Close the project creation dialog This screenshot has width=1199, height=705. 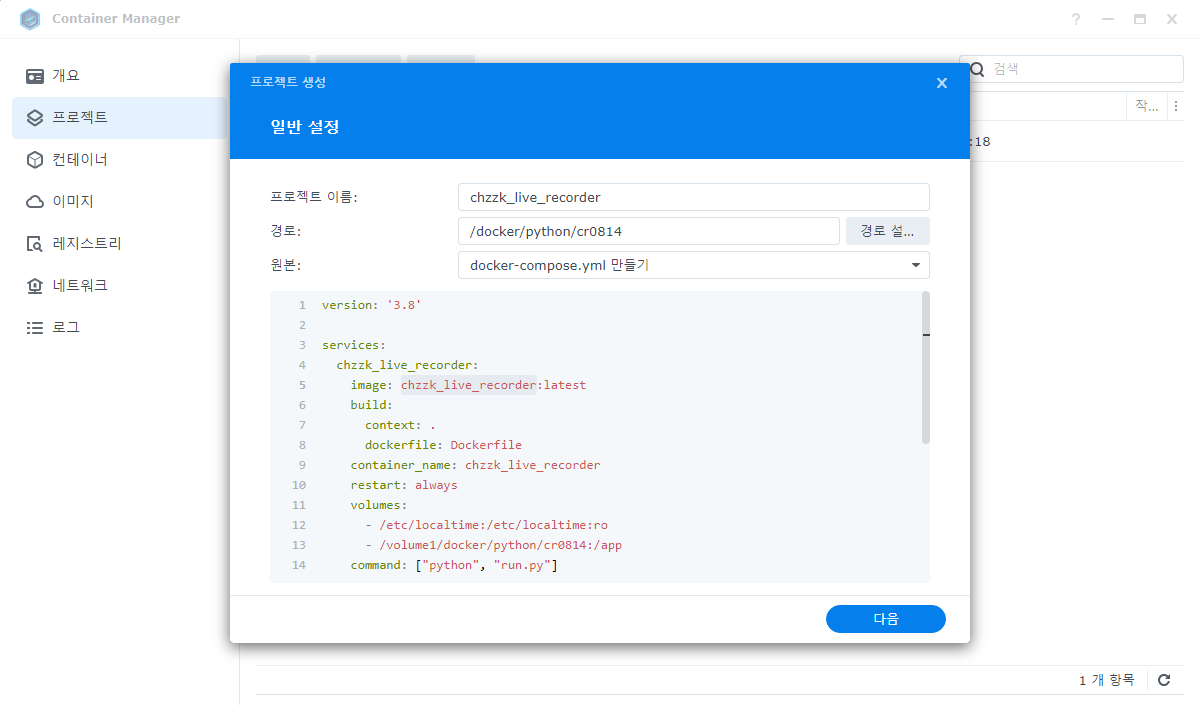tap(941, 83)
